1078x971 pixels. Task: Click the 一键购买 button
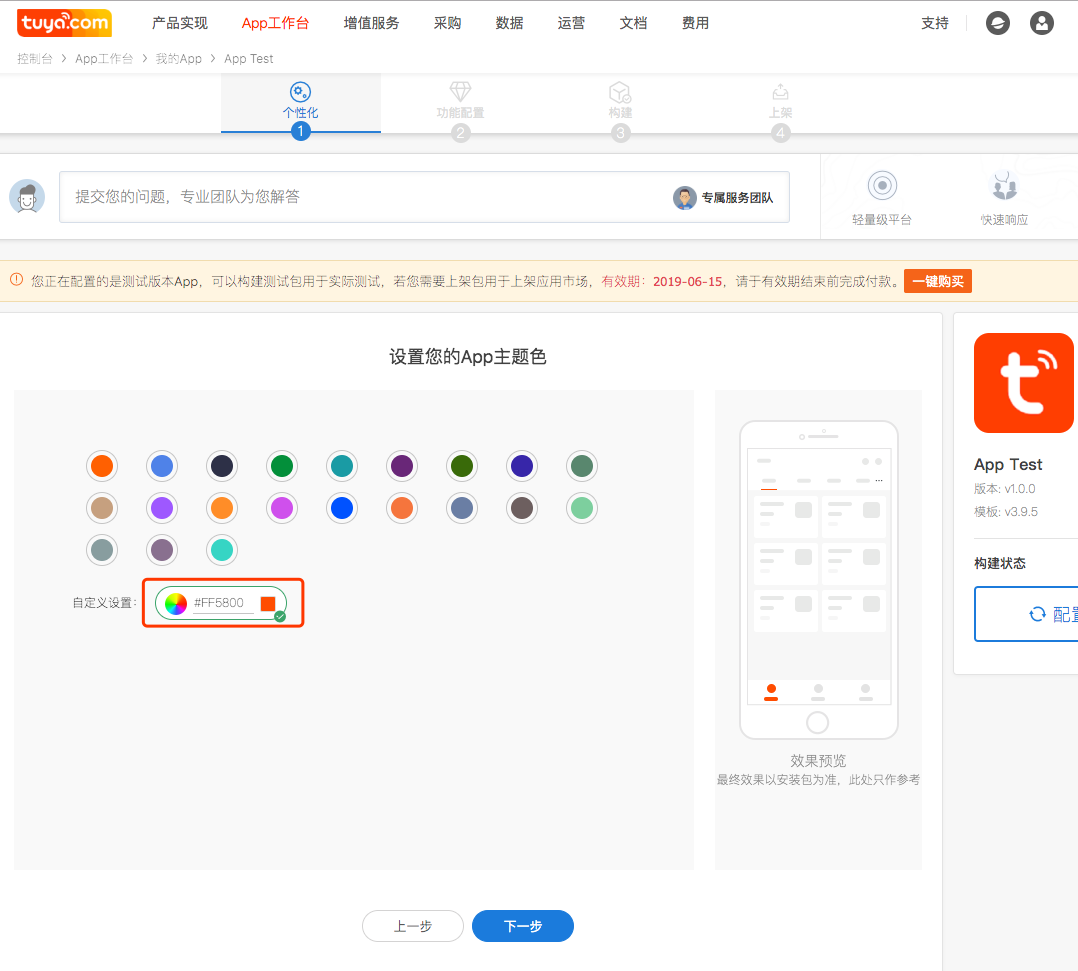point(937,281)
